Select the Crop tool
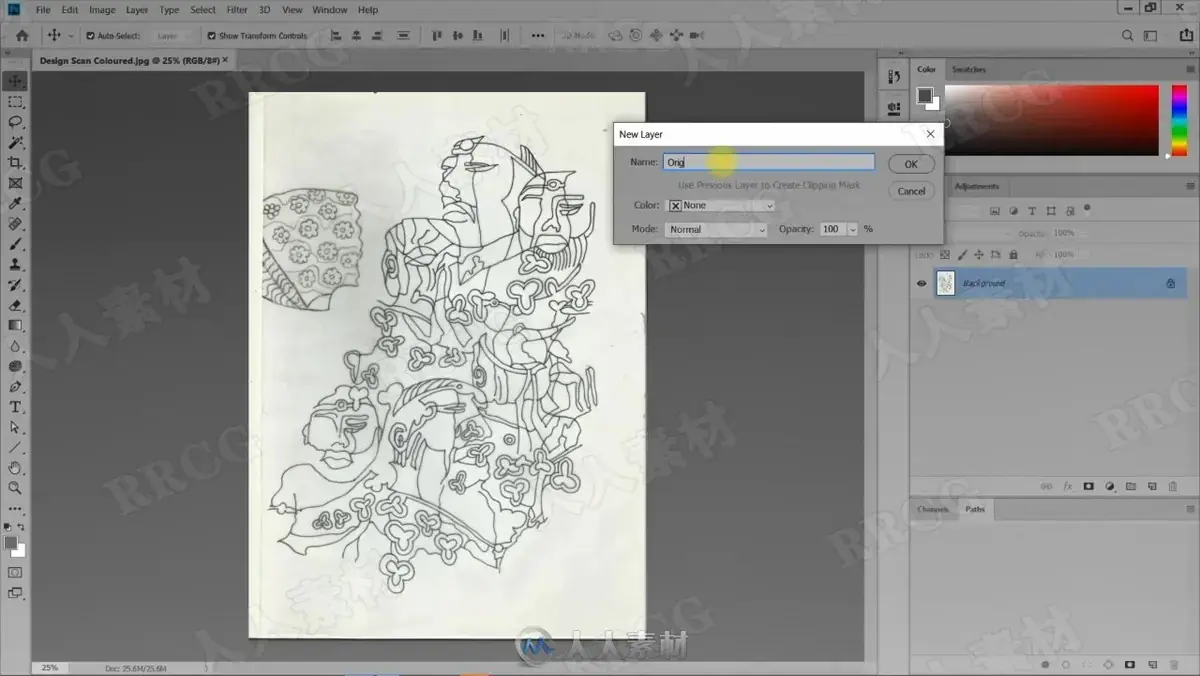 tap(15, 163)
